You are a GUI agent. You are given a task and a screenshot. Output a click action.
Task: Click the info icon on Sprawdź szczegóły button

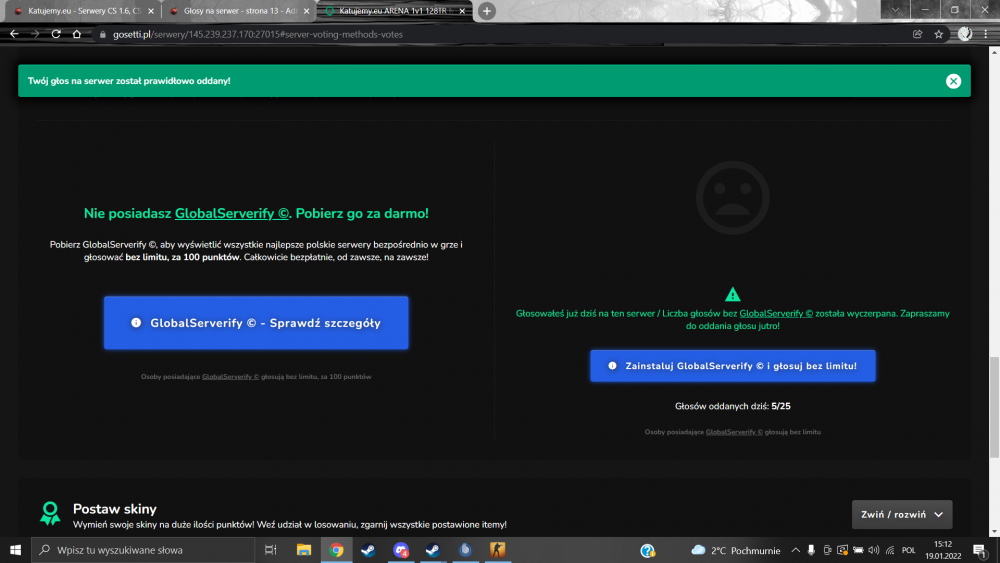136,323
